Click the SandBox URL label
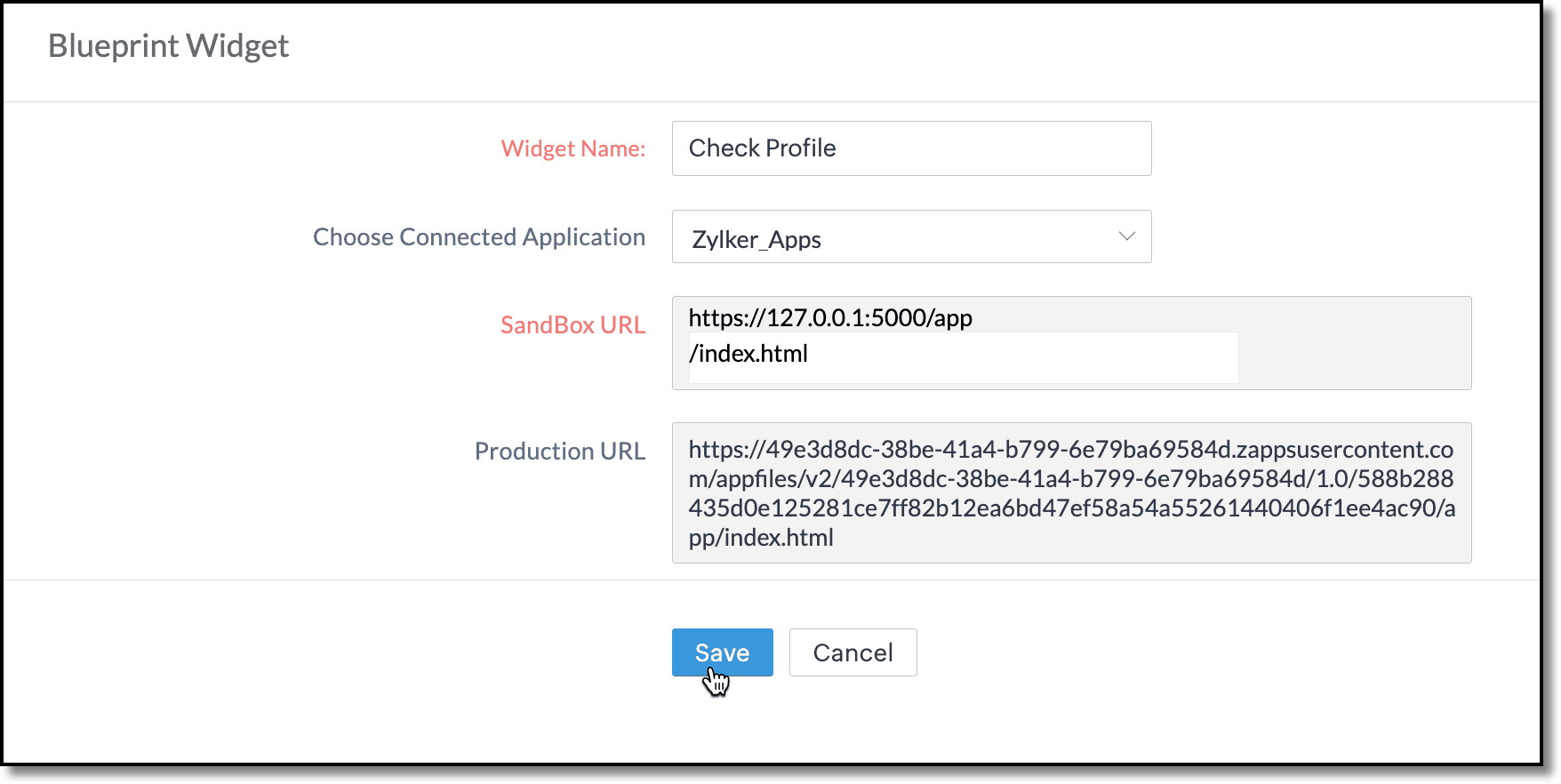Screen dimensions: 1561x784 click(573, 325)
